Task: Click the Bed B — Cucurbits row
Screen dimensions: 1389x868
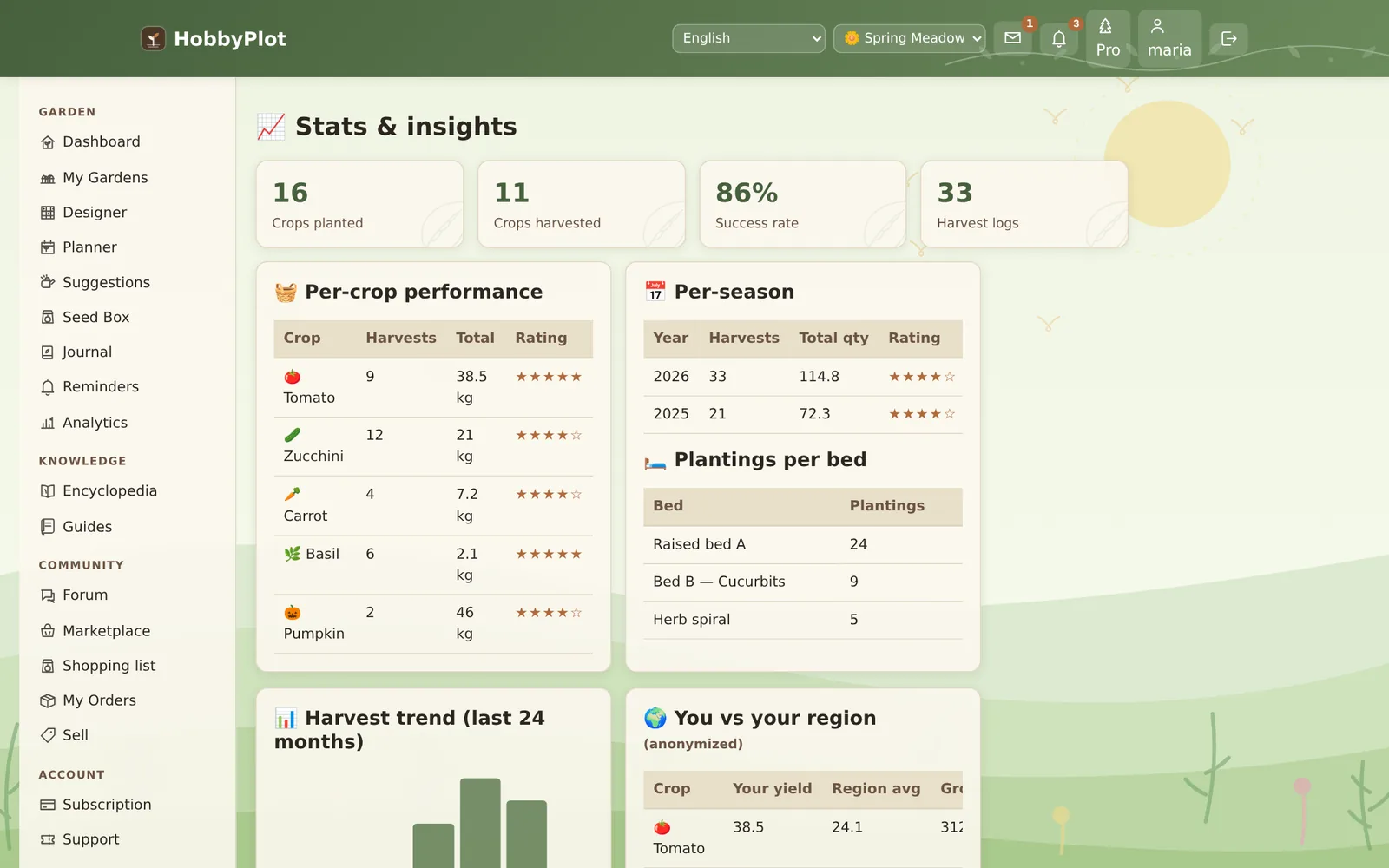Action: pyautogui.click(x=803, y=582)
